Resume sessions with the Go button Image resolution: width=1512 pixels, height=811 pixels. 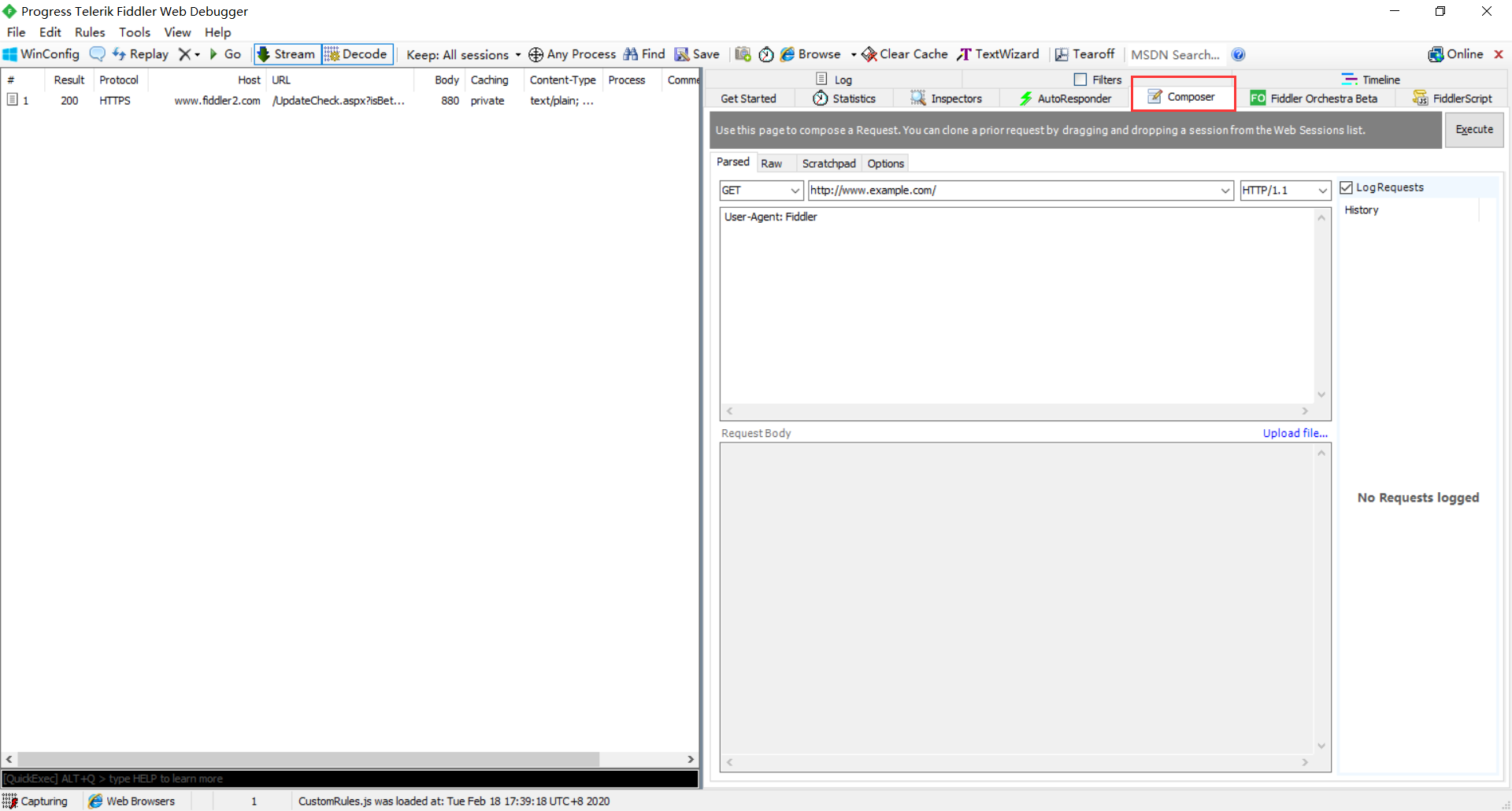(225, 54)
